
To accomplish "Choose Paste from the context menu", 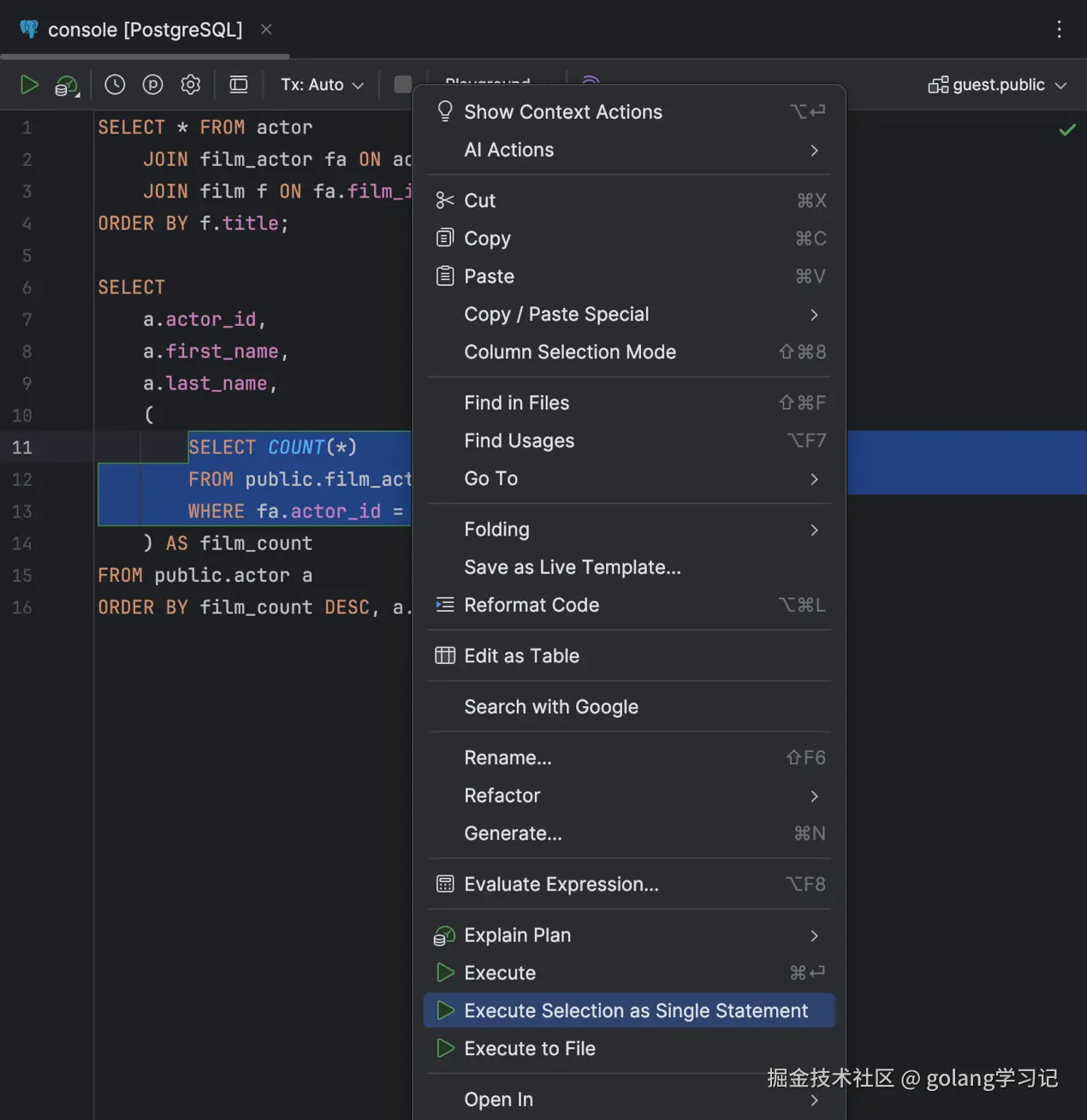I will [x=629, y=276].
